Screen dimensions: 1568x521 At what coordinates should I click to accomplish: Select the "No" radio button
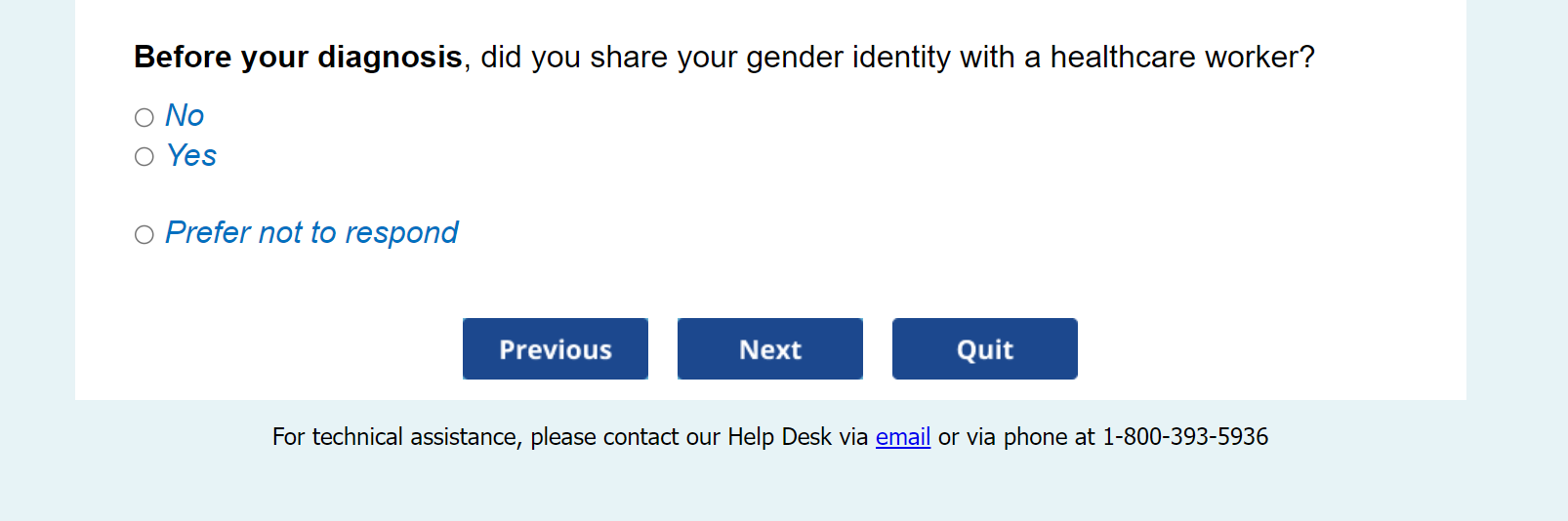[x=144, y=118]
